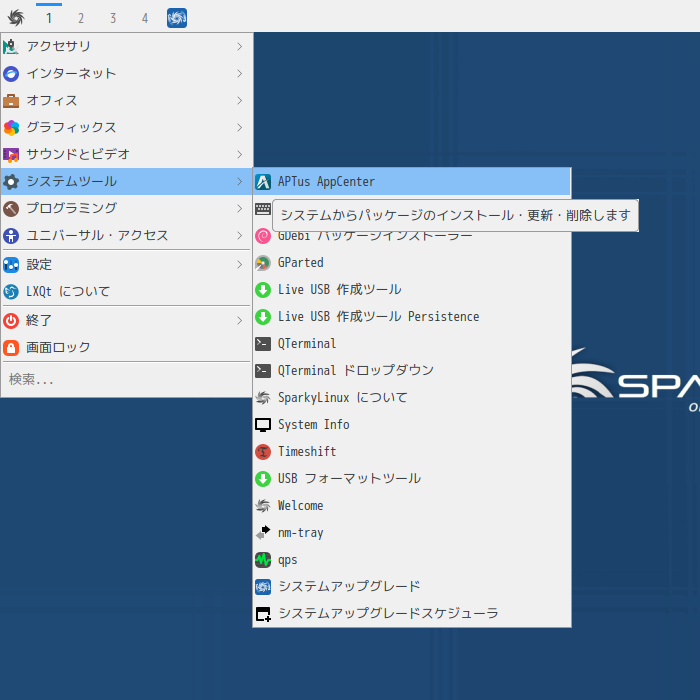
Task: Click the keyboard icon below APTus AppCenter
Action: (263, 208)
